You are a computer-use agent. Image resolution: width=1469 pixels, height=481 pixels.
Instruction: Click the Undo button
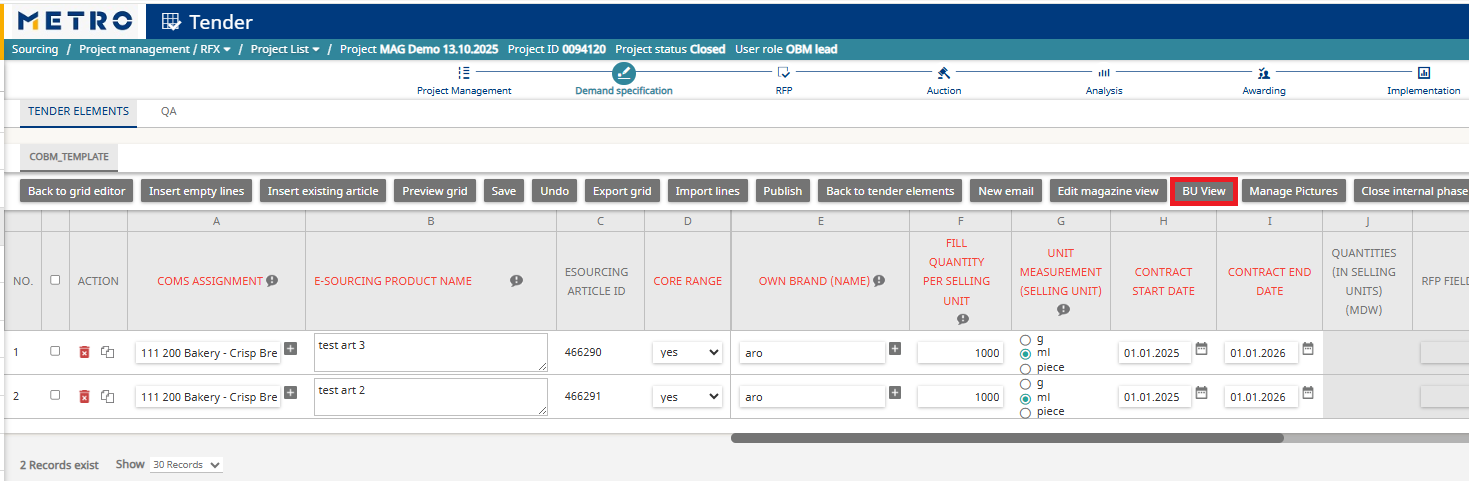[x=554, y=191]
